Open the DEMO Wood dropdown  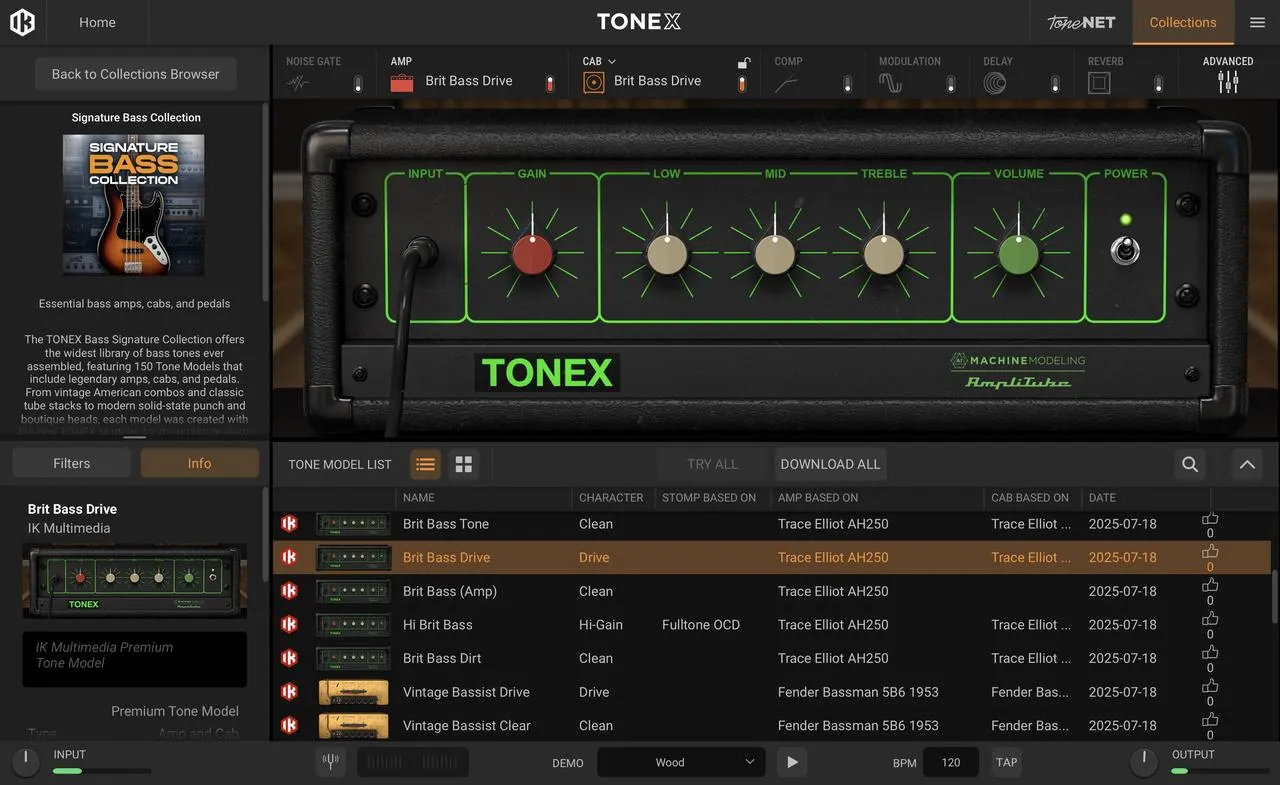(681, 762)
